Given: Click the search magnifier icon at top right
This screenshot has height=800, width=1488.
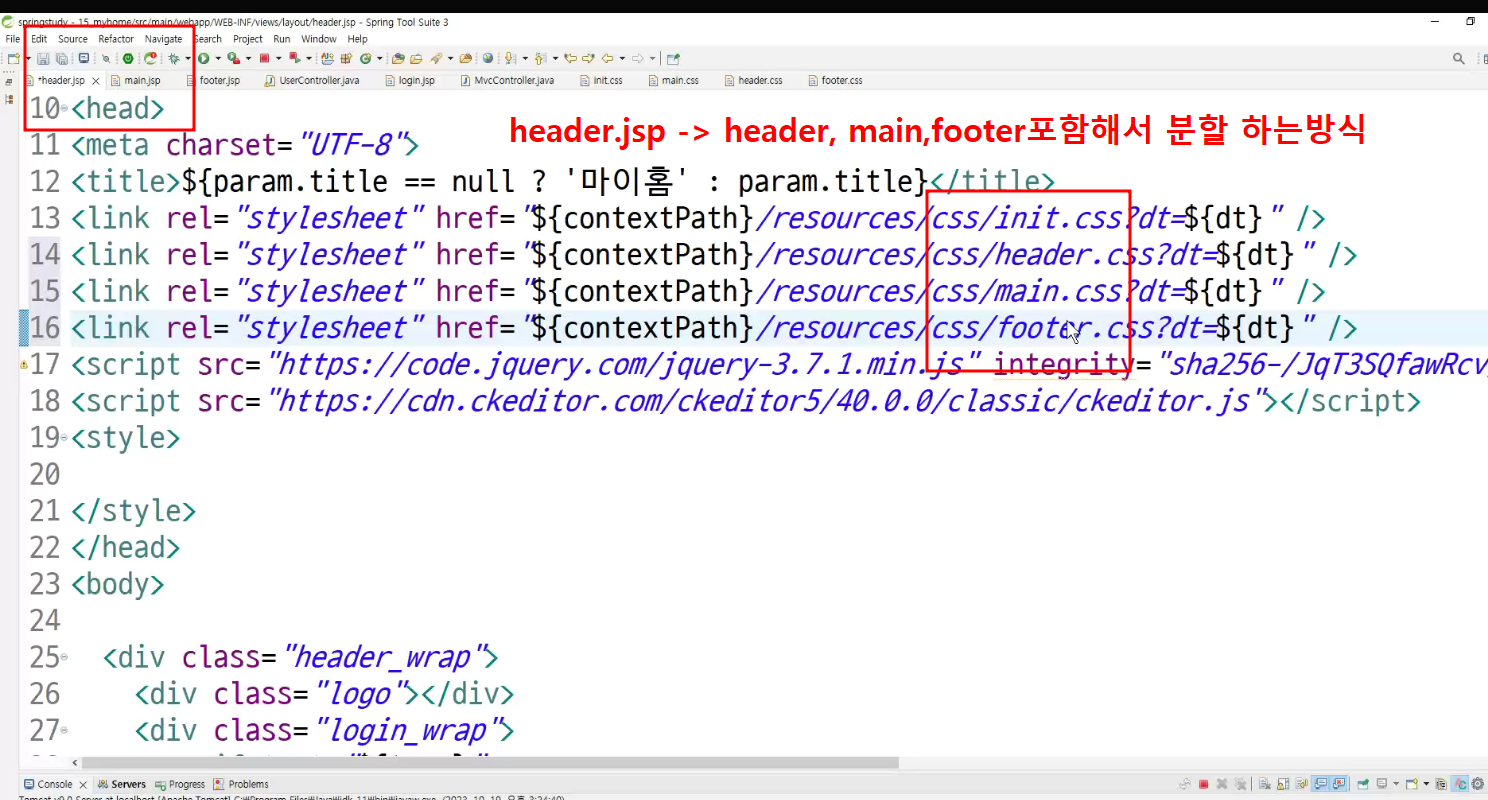Looking at the screenshot, I should coord(1459,59).
